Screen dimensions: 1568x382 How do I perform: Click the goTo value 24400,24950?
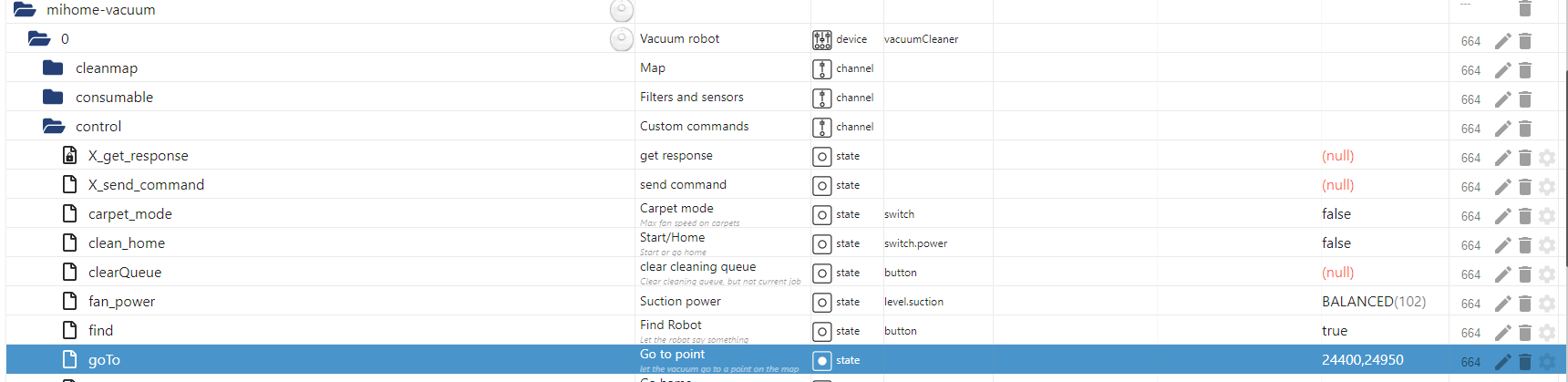coord(1362,360)
